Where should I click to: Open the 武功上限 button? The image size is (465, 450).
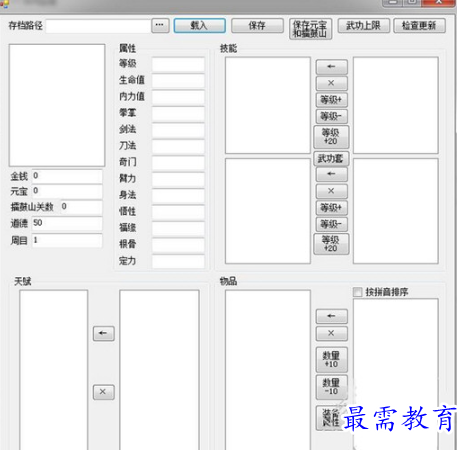click(363, 25)
